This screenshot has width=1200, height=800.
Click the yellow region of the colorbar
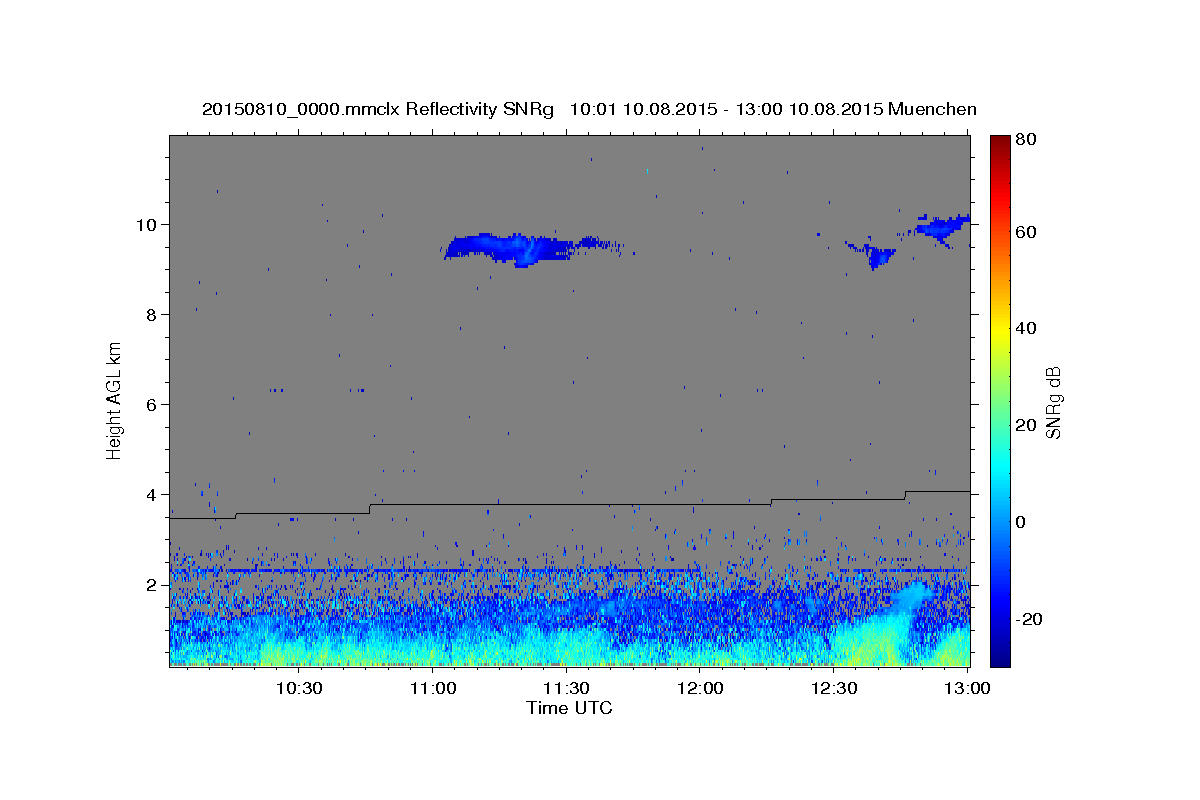1001,330
